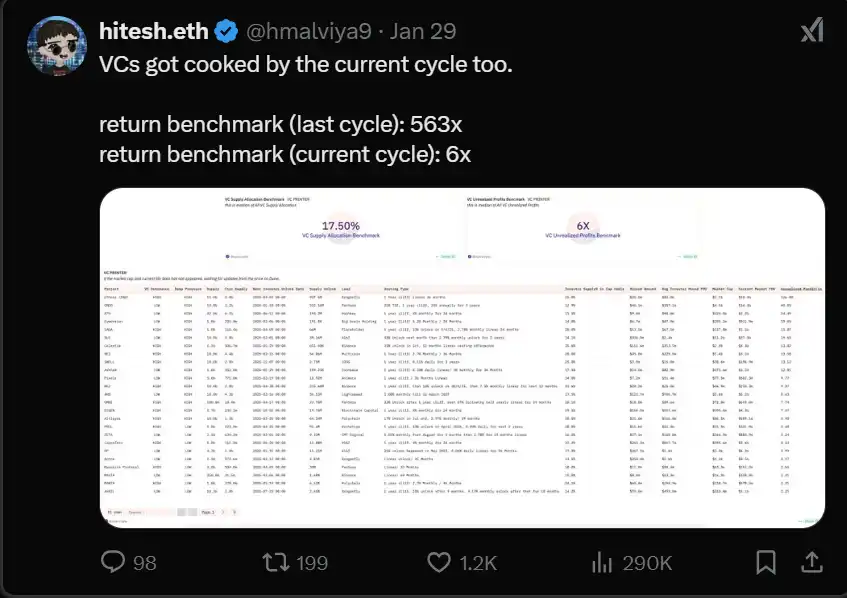Click the hitesh.eth display name
Image resolution: width=847 pixels, height=598 pixels.
tap(154, 31)
